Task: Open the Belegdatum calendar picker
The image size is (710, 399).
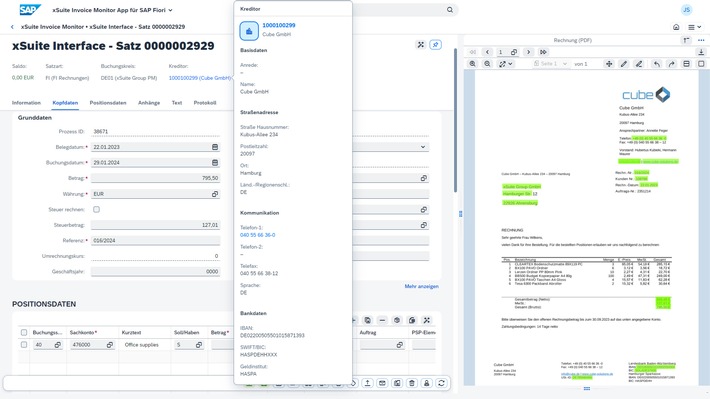Action: point(215,147)
